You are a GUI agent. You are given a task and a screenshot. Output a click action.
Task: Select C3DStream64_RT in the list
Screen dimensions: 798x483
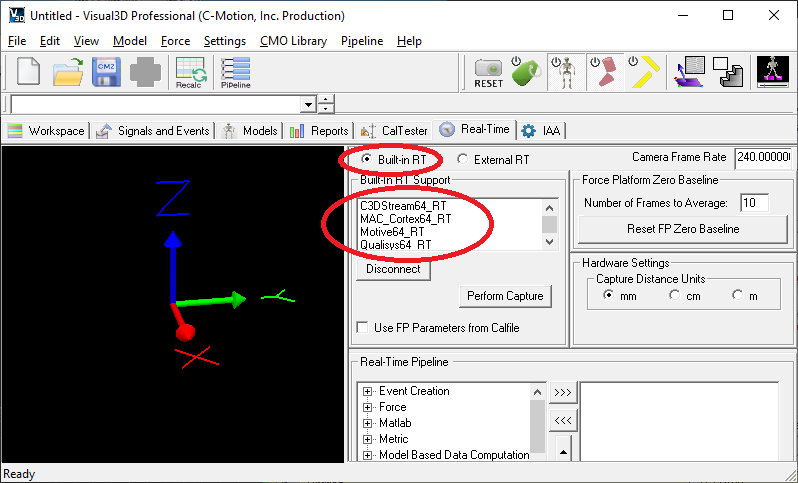(x=403, y=206)
